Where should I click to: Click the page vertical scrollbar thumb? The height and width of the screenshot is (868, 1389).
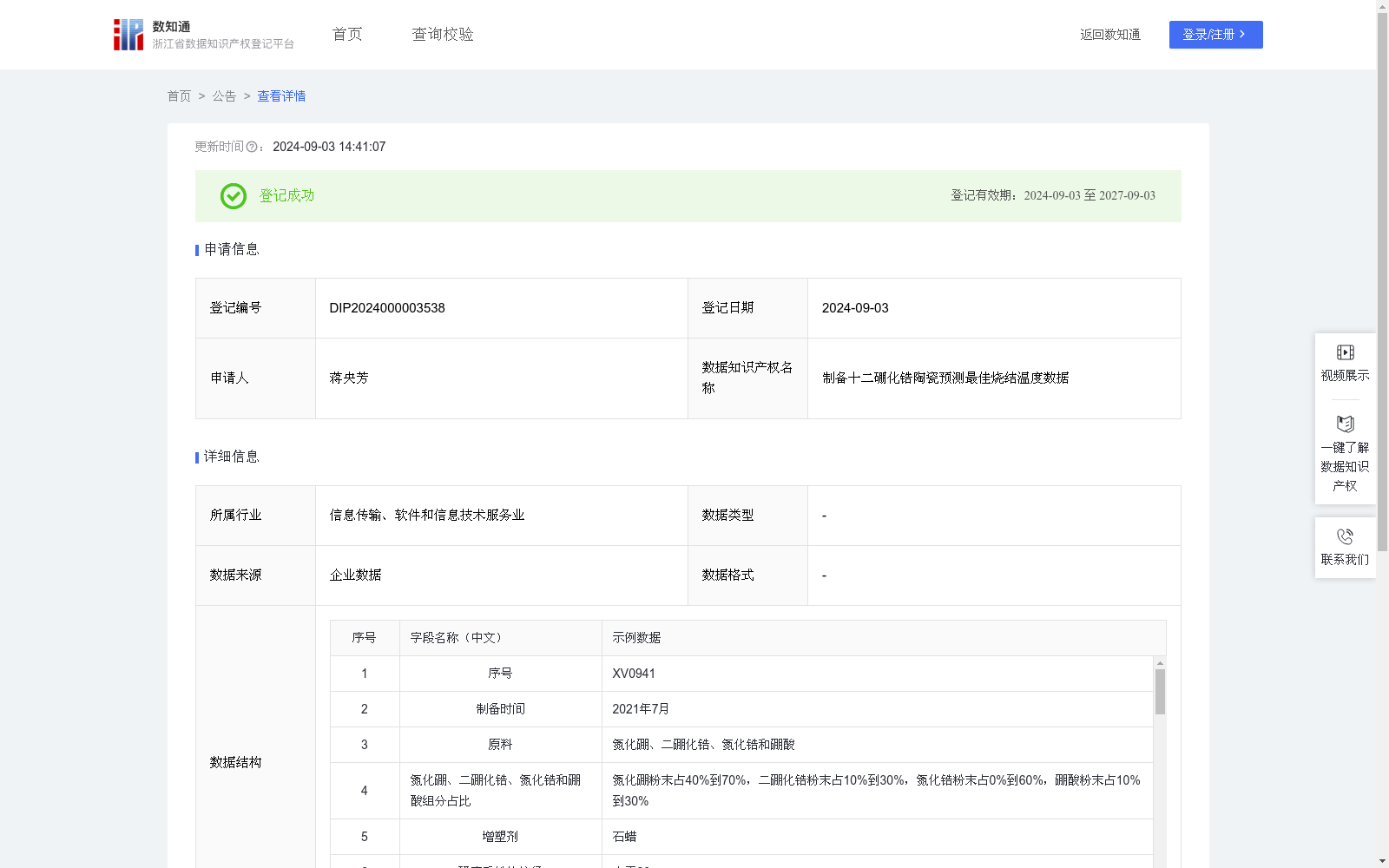tap(1382, 282)
